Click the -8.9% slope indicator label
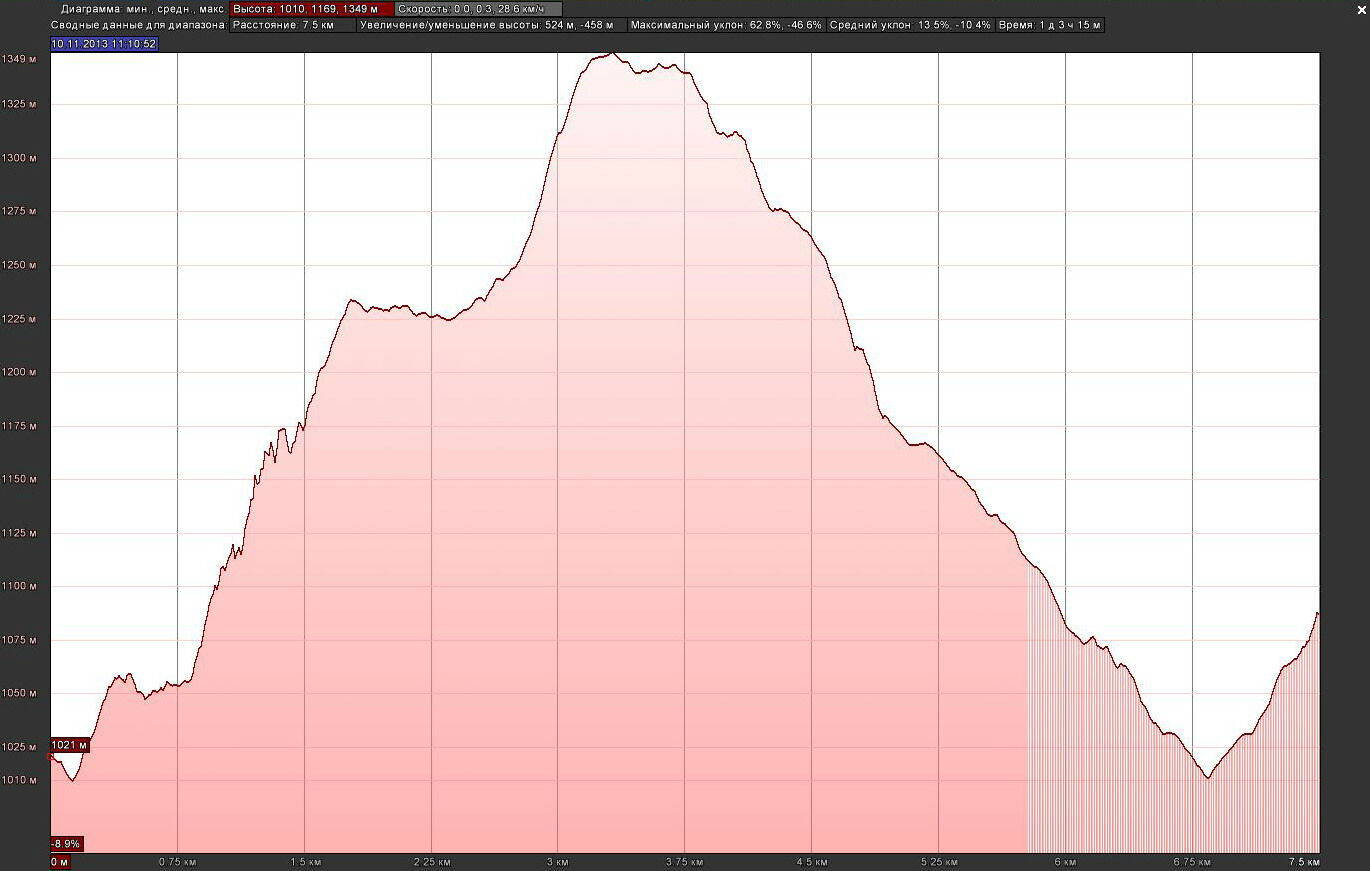This screenshot has width=1370, height=871. click(x=67, y=844)
